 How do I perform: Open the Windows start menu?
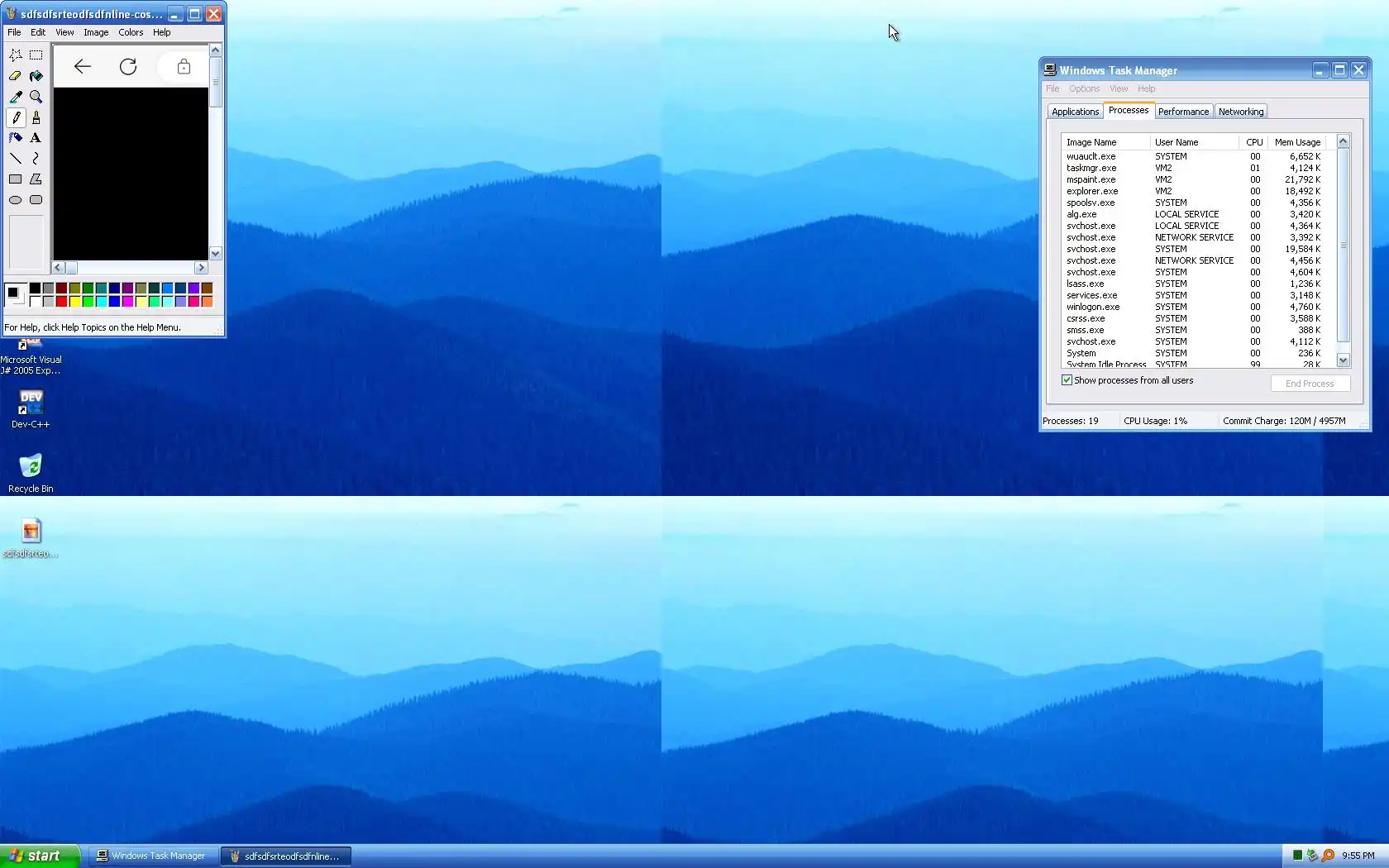pyautogui.click(x=40, y=856)
